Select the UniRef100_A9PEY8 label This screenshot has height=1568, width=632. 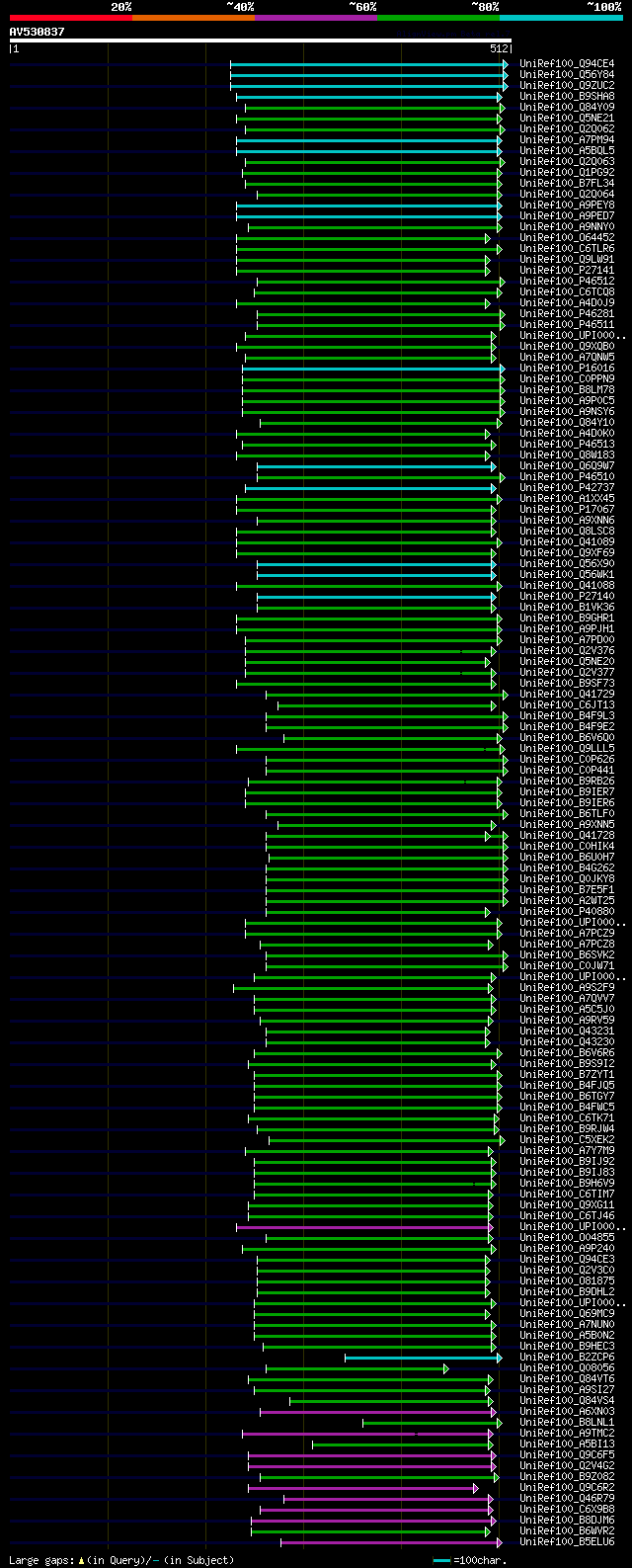567,205
